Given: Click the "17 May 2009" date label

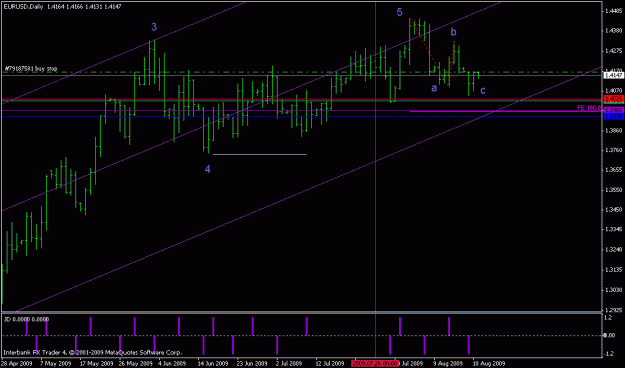Looking at the screenshot, I should pyautogui.click(x=96, y=364).
